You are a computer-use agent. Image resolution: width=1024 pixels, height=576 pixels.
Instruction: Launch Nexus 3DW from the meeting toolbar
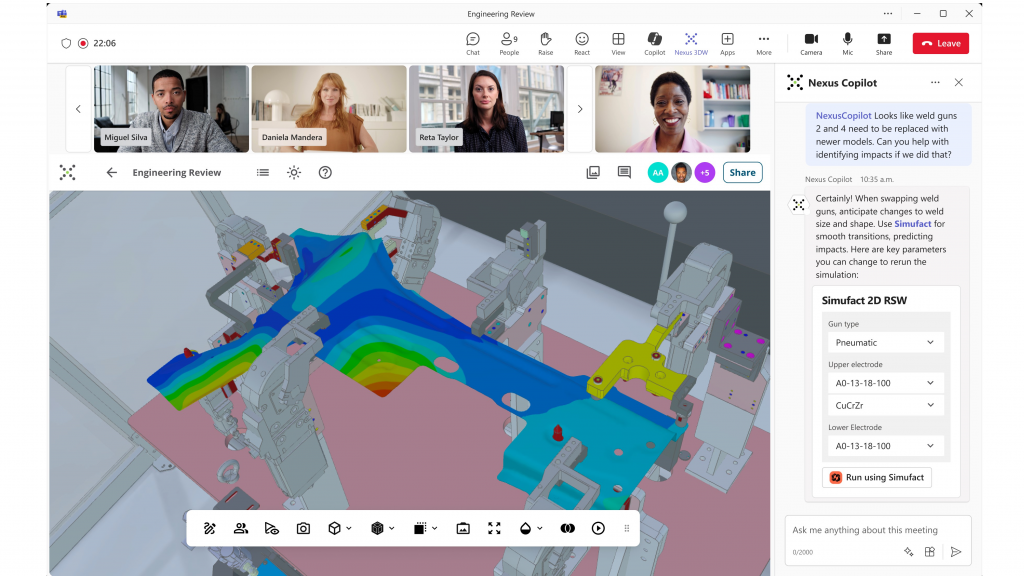(691, 42)
